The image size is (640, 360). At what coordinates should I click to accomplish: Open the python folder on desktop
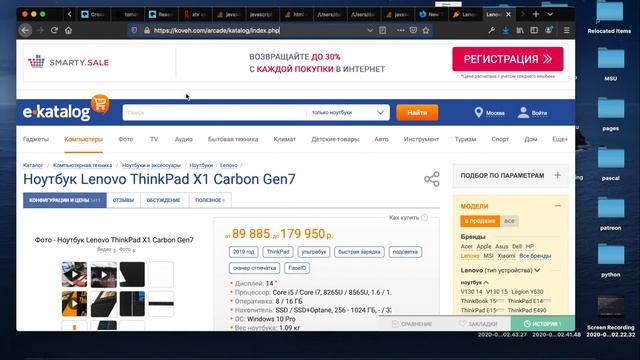(x=611, y=260)
